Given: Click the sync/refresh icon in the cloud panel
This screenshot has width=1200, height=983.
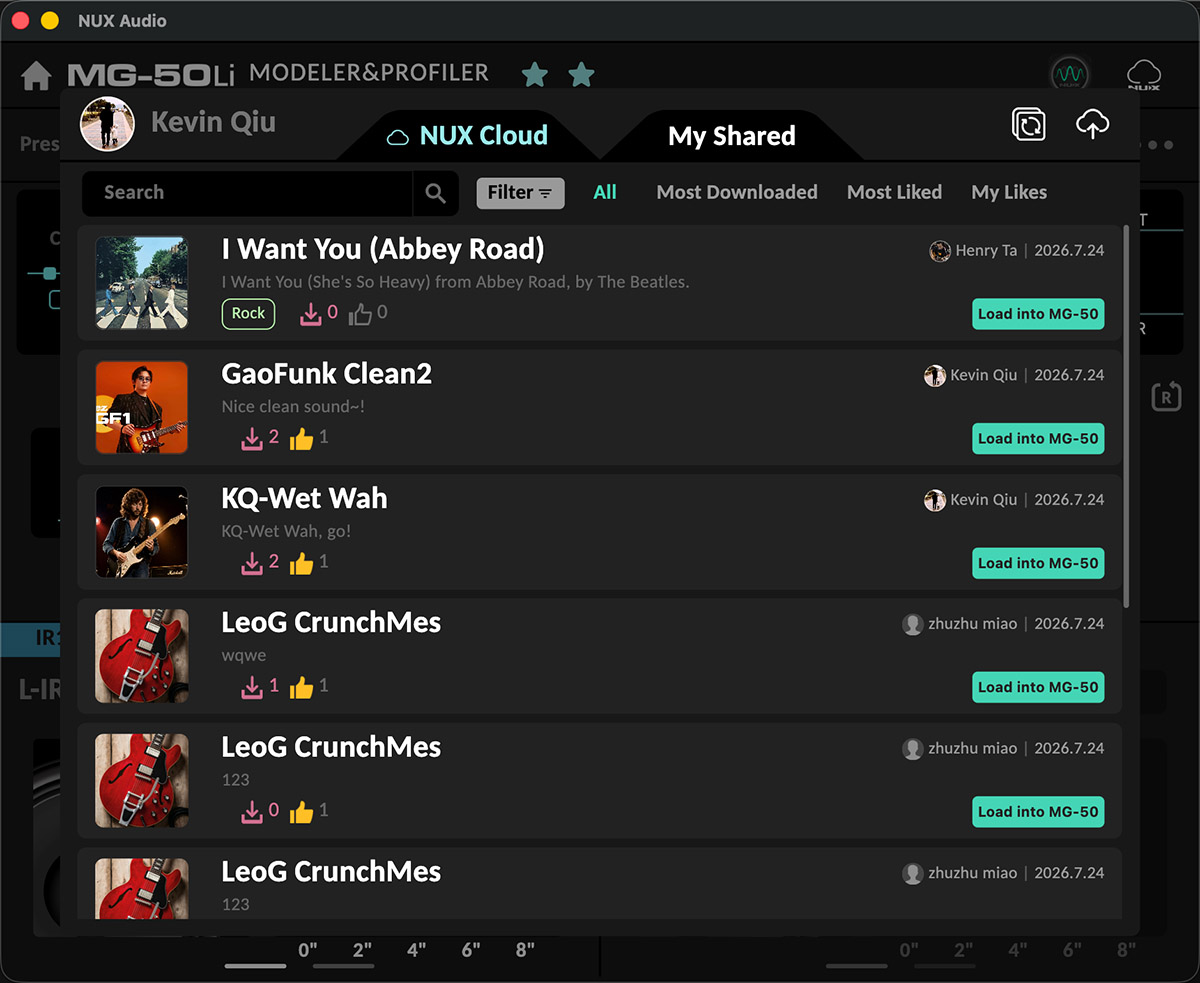Looking at the screenshot, I should (1029, 124).
